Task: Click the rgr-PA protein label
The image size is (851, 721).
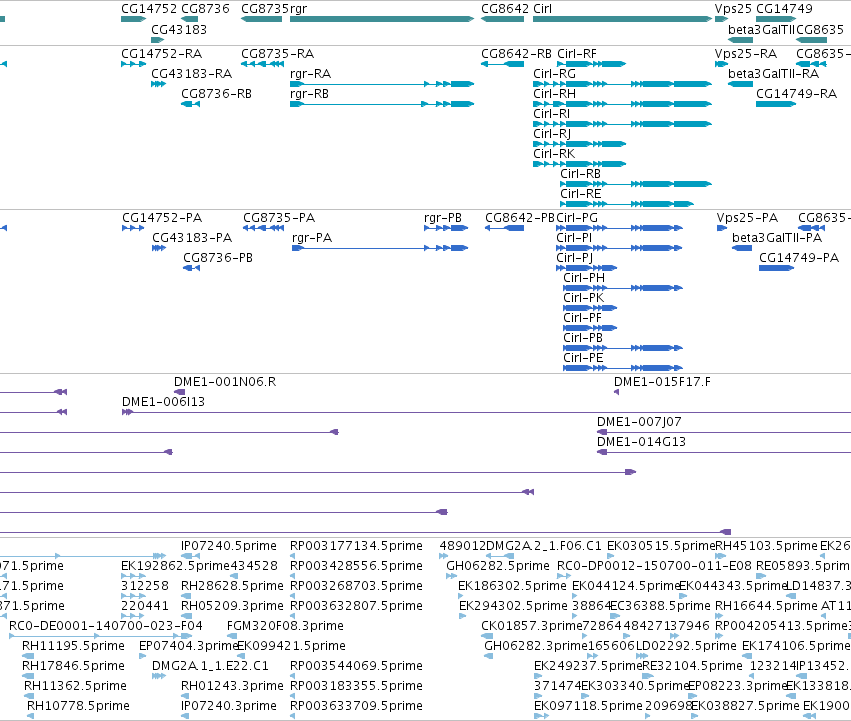Action: (x=312, y=238)
